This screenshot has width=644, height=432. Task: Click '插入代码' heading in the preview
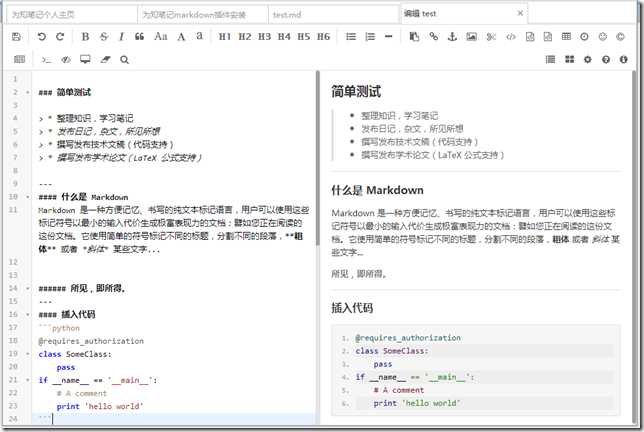(x=352, y=308)
